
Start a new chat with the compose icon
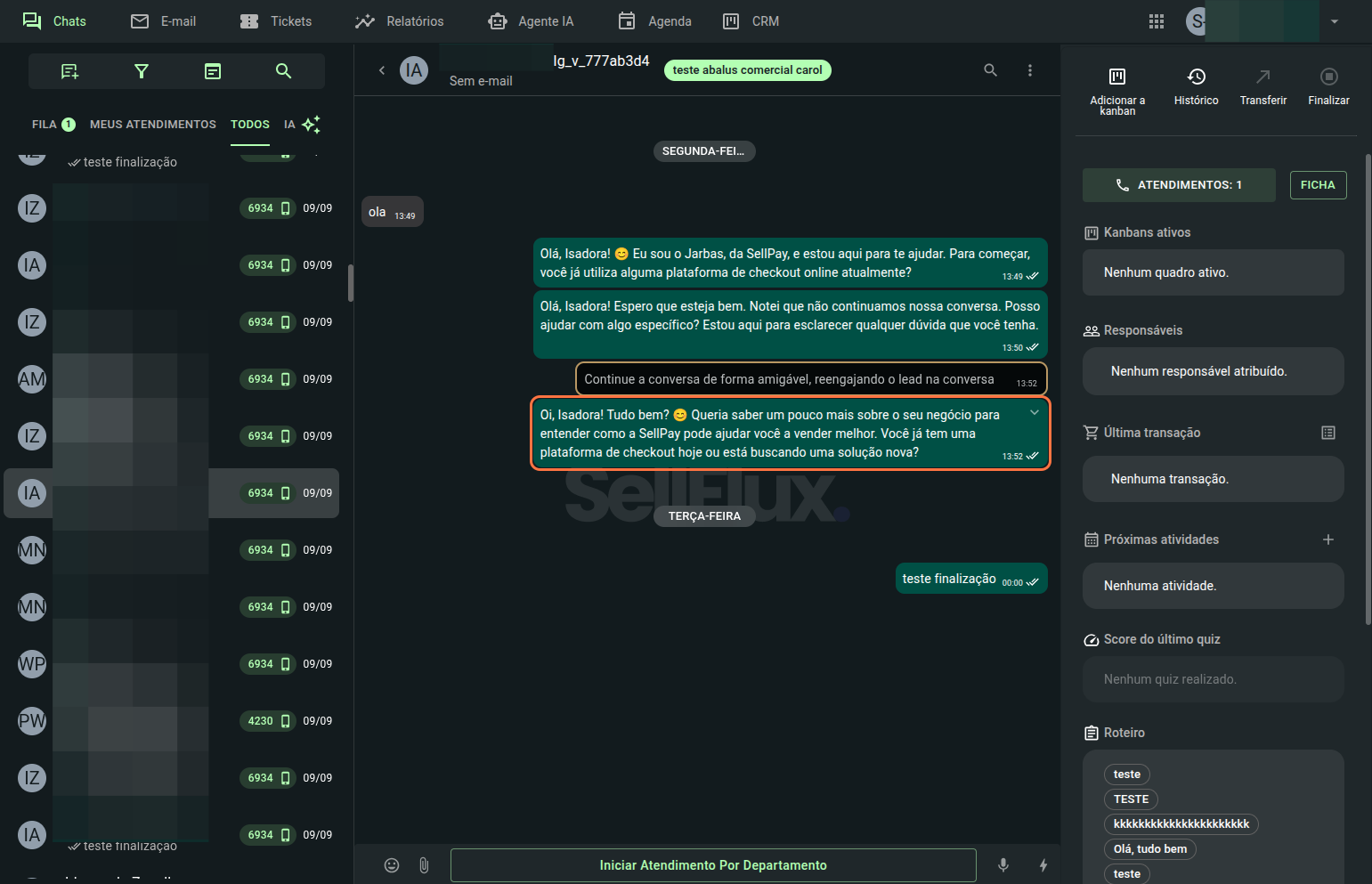click(69, 71)
